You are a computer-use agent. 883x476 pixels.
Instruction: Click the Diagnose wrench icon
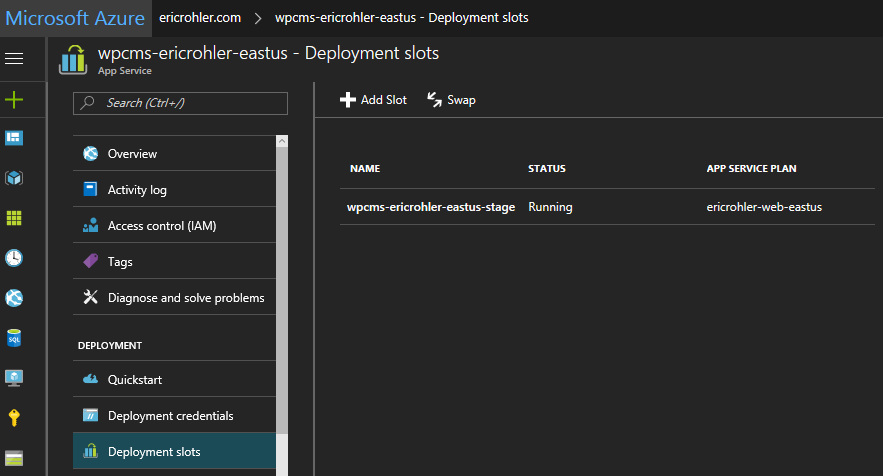click(91, 297)
